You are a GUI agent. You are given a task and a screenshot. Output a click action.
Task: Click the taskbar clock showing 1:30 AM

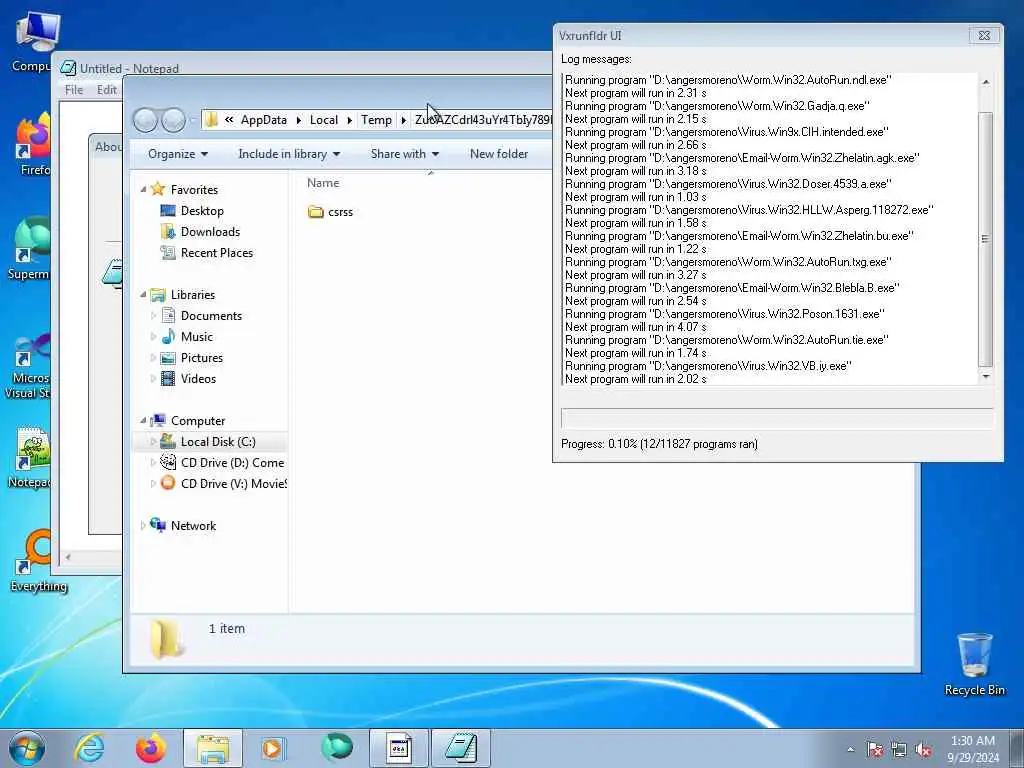tap(972, 748)
